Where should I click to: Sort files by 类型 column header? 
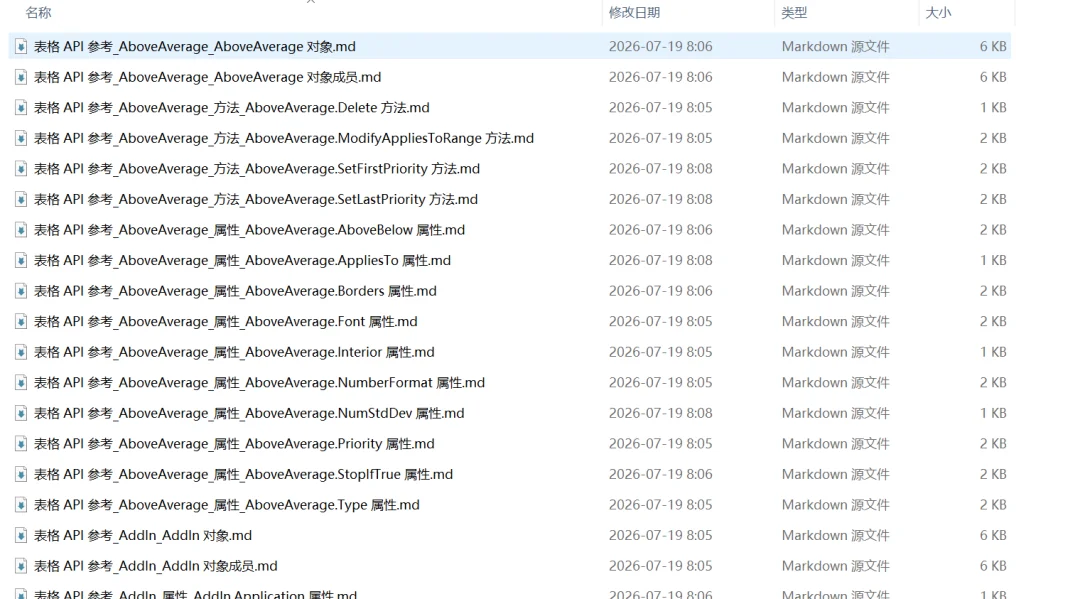coord(794,12)
